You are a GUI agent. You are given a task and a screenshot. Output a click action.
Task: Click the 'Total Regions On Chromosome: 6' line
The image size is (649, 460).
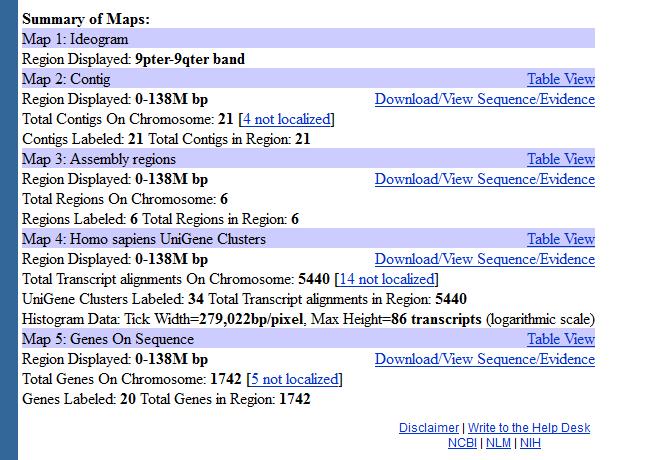(125, 199)
